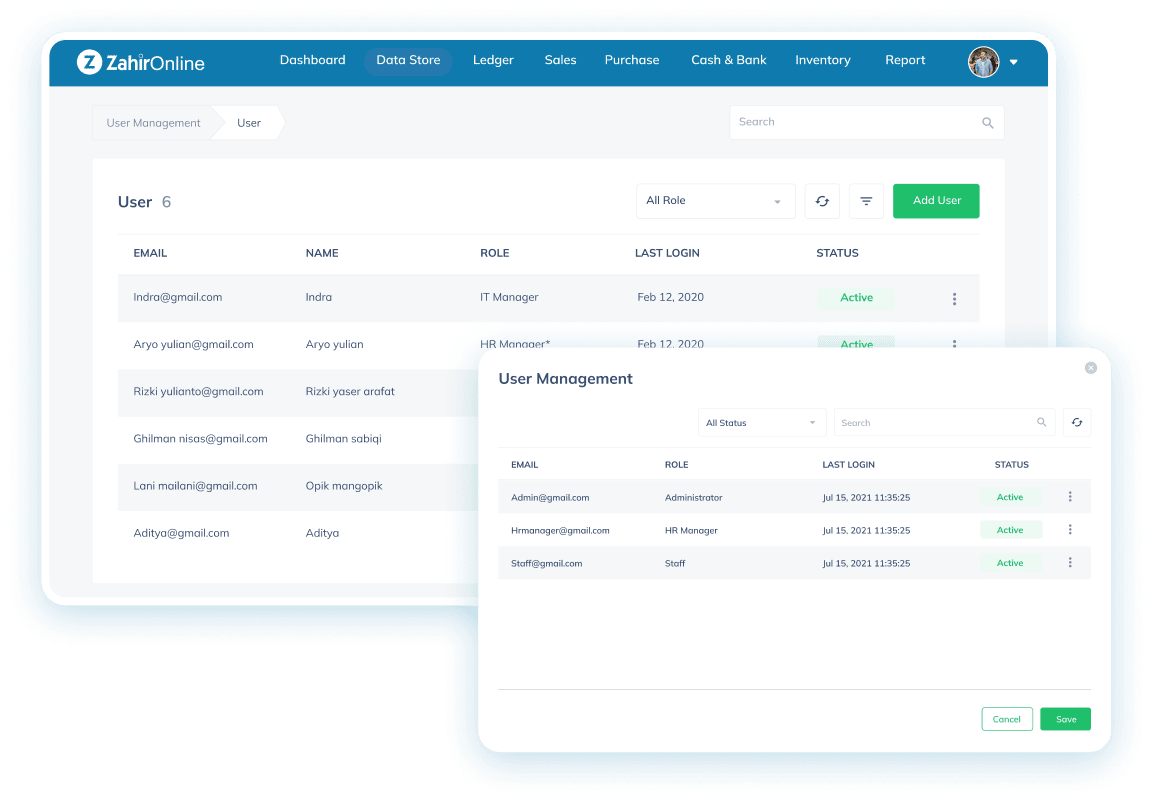The image size is (1151, 801).
Task: Click the Cancel button in dialog
Action: coord(1006,719)
